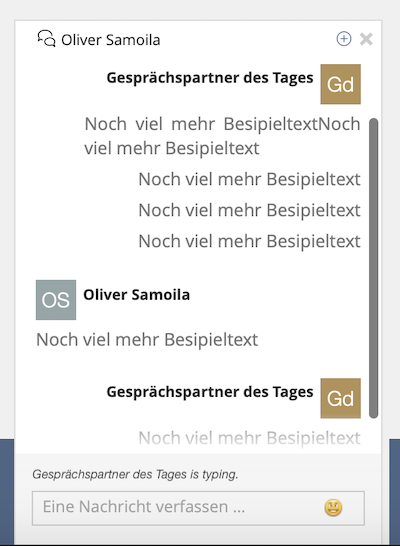Click the lower Gd avatar badge
The height and width of the screenshot is (546, 400).
340,398
